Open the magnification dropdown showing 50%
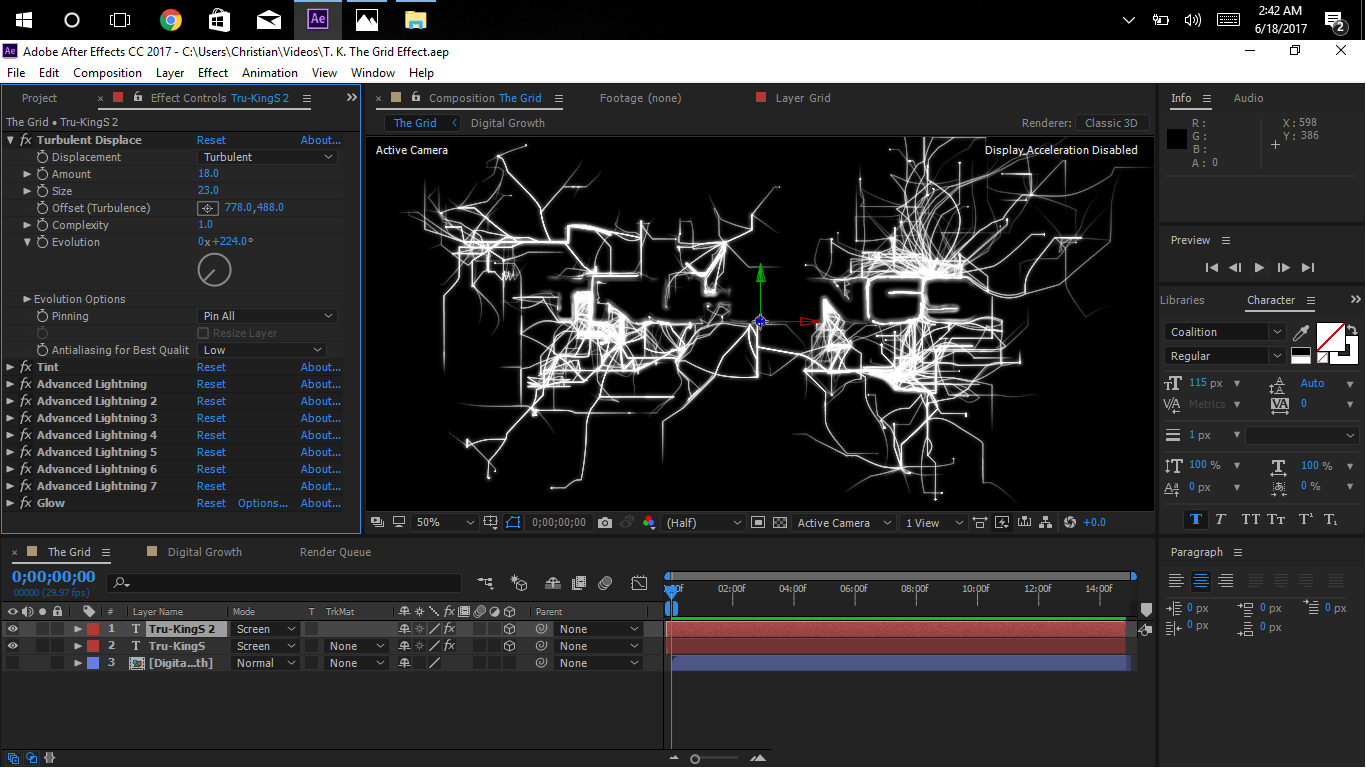Image resolution: width=1366 pixels, height=768 pixels. coord(446,523)
